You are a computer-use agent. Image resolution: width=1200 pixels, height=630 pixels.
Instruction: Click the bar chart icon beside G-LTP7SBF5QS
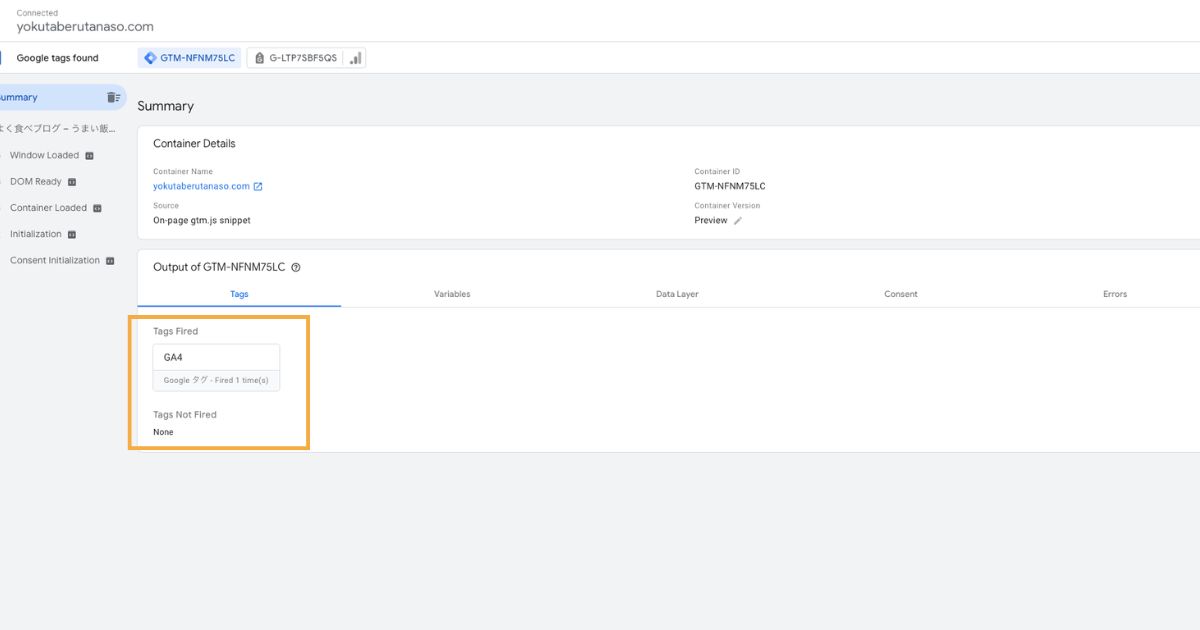pos(355,58)
